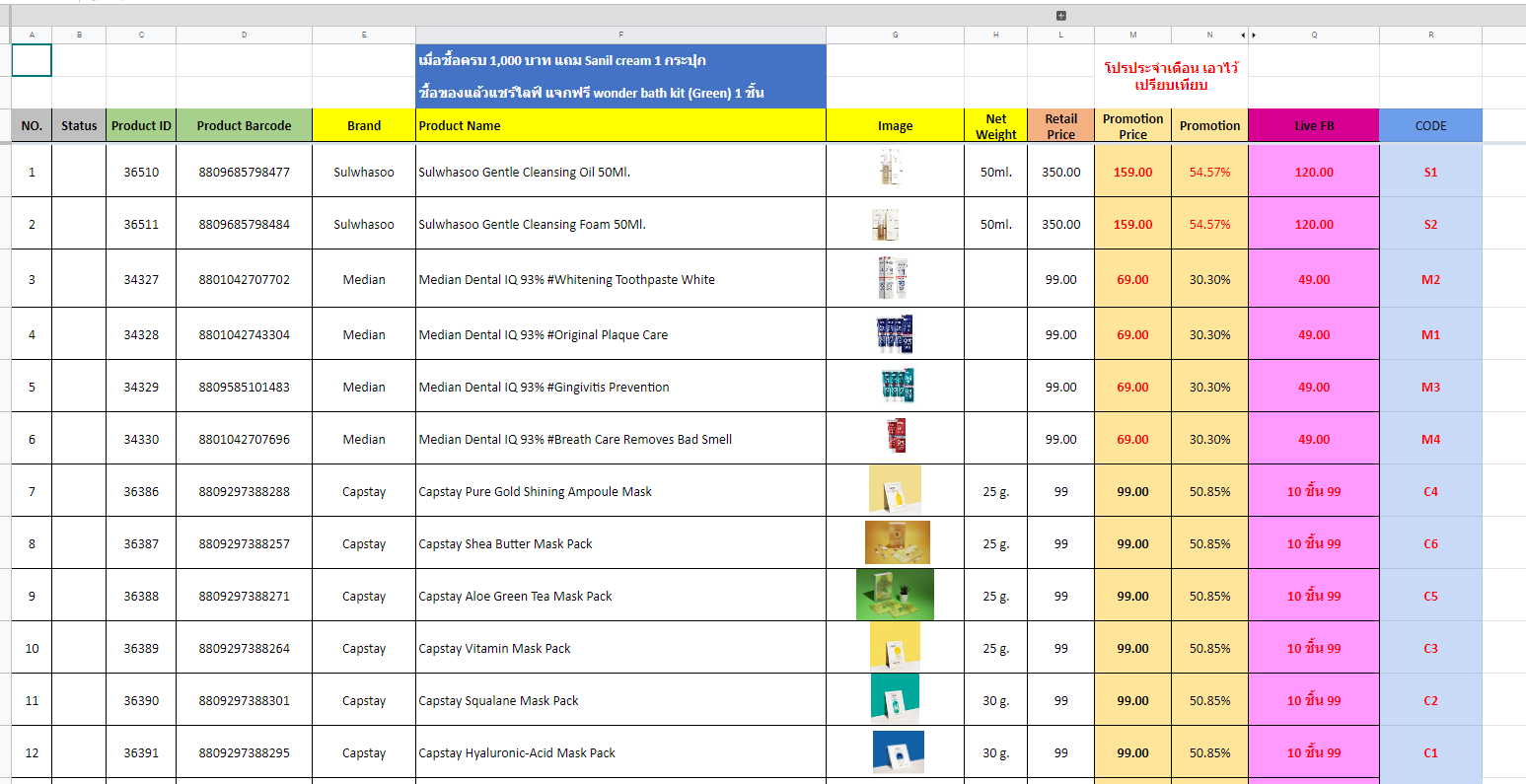Select column G header

pos(895,36)
